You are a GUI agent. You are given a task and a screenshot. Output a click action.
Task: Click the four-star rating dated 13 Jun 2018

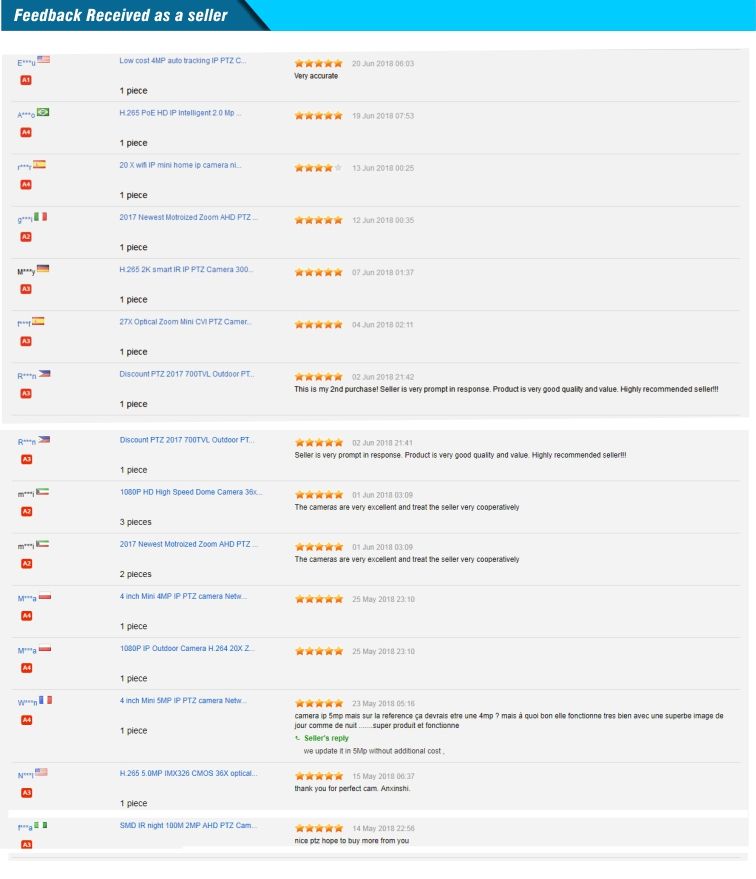318,166
